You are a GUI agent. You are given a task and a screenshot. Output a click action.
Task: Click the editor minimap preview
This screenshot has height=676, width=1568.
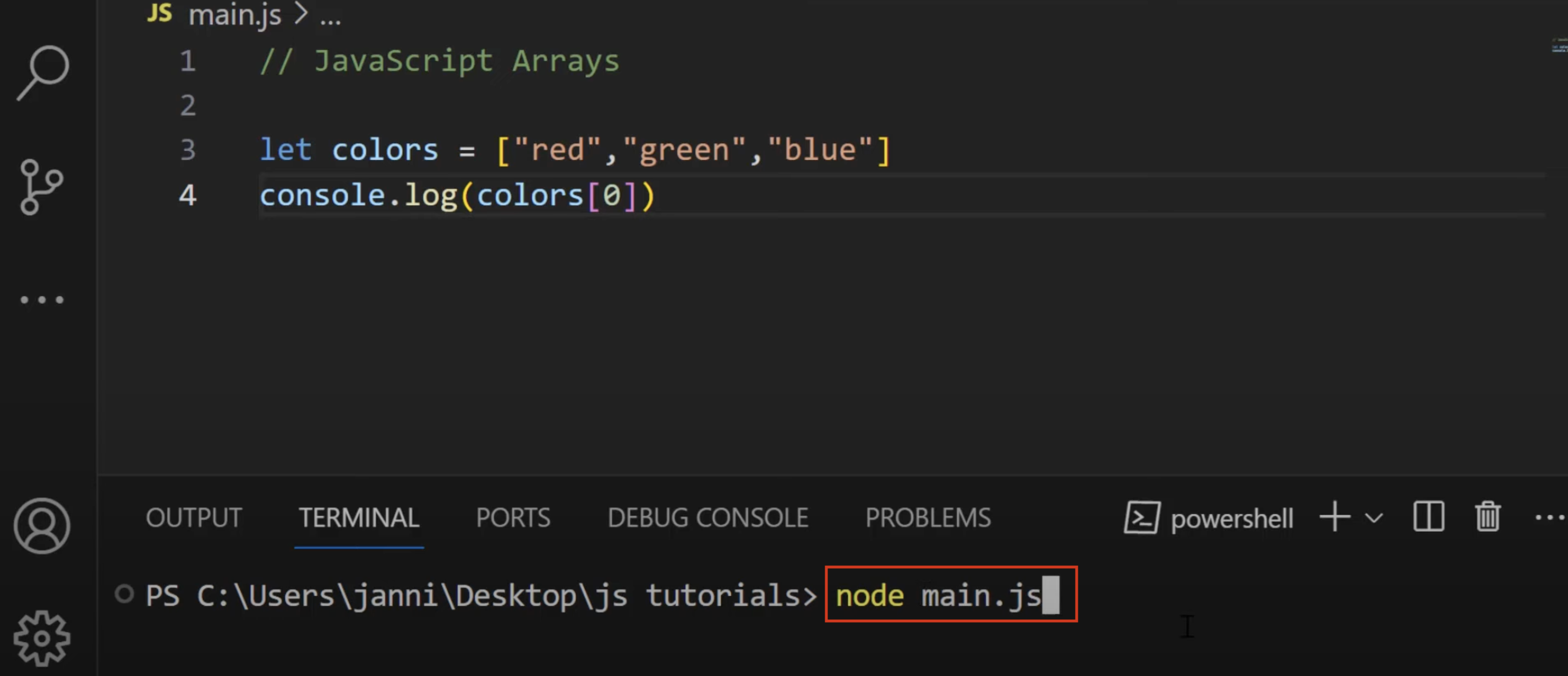[1559, 46]
